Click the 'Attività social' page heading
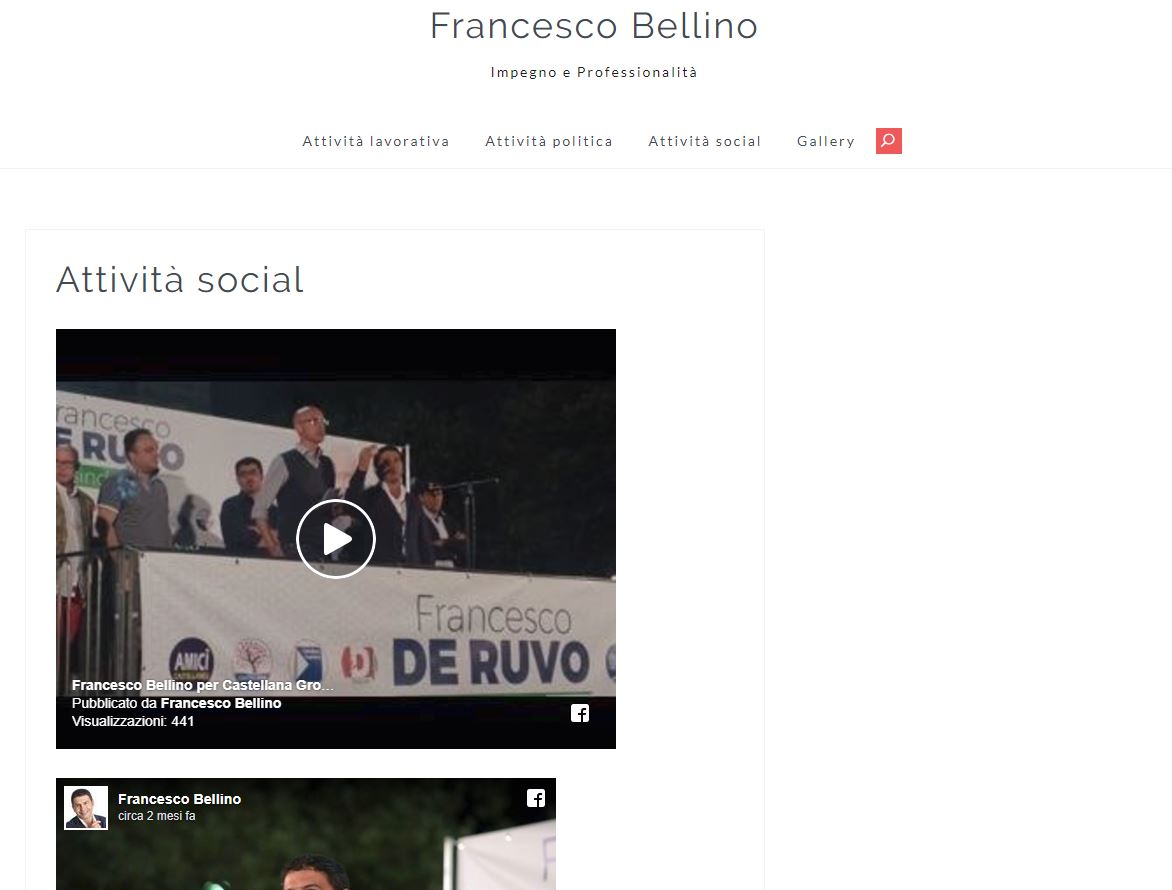1172x890 pixels. [180, 280]
